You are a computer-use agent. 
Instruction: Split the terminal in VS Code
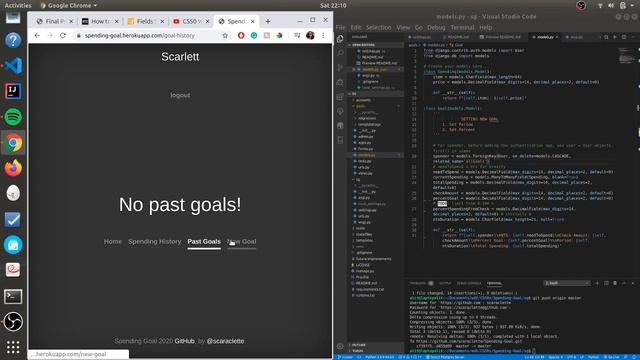click(x=606, y=283)
